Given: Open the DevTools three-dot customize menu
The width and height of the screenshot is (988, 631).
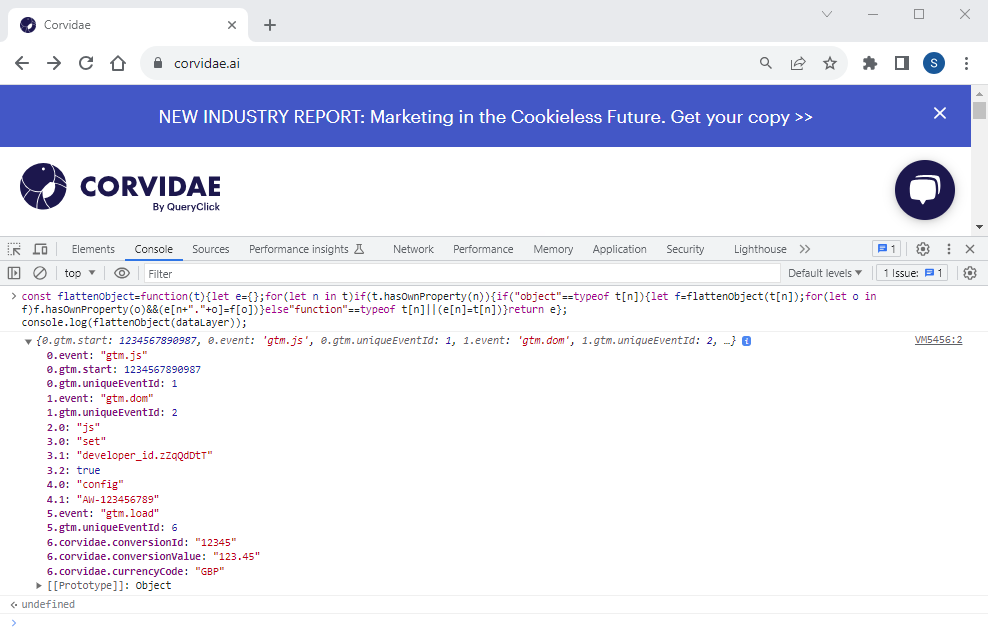Looking at the screenshot, I should tap(947, 249).
